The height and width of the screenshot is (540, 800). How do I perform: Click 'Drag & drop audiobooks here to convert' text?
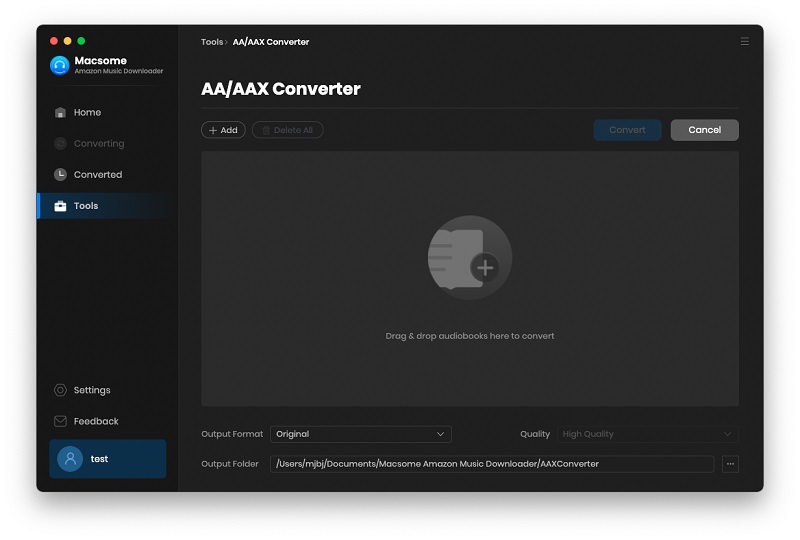469,336
